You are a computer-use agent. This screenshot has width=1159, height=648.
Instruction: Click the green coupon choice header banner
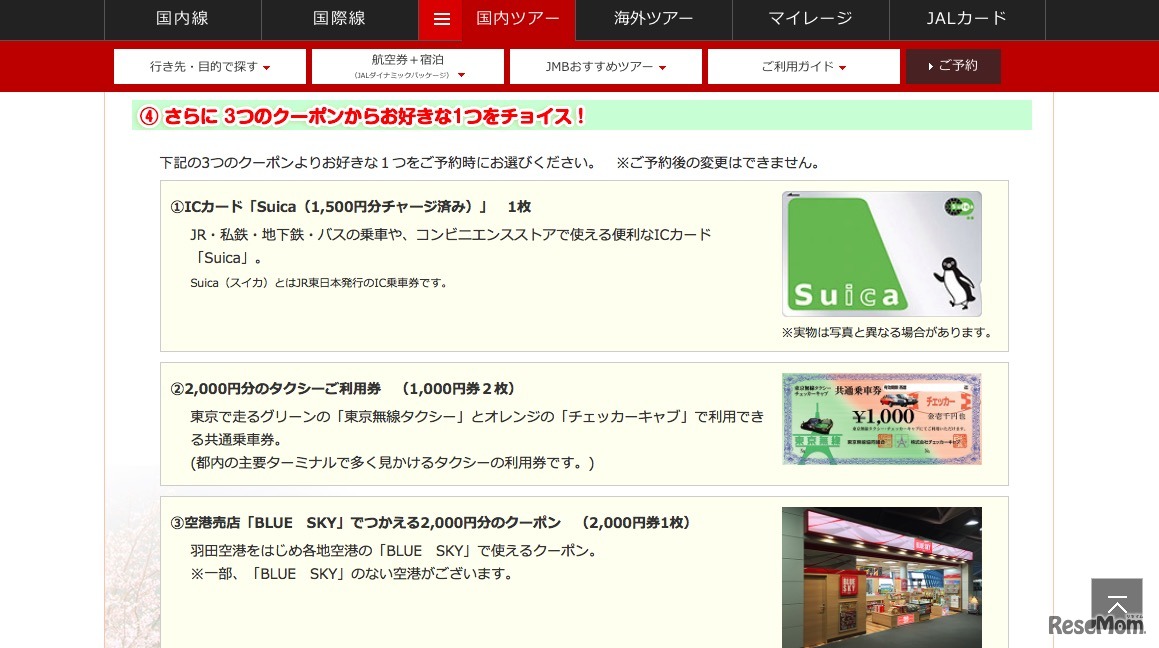point(581,114)
